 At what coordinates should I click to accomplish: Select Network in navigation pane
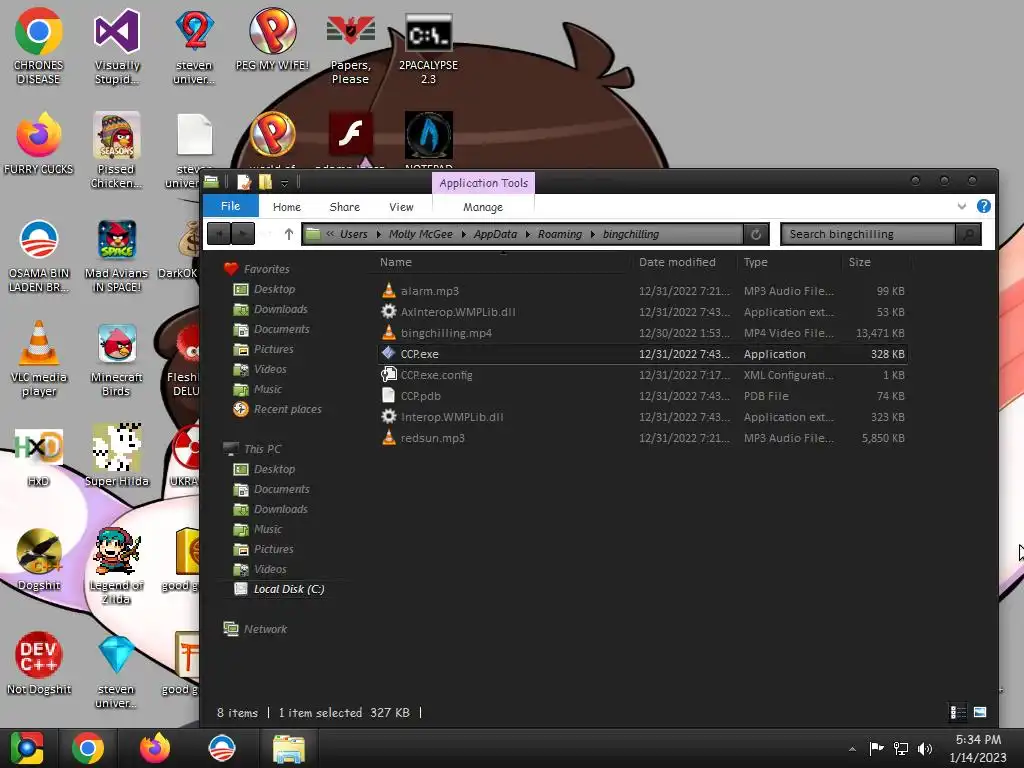(255, 629)
